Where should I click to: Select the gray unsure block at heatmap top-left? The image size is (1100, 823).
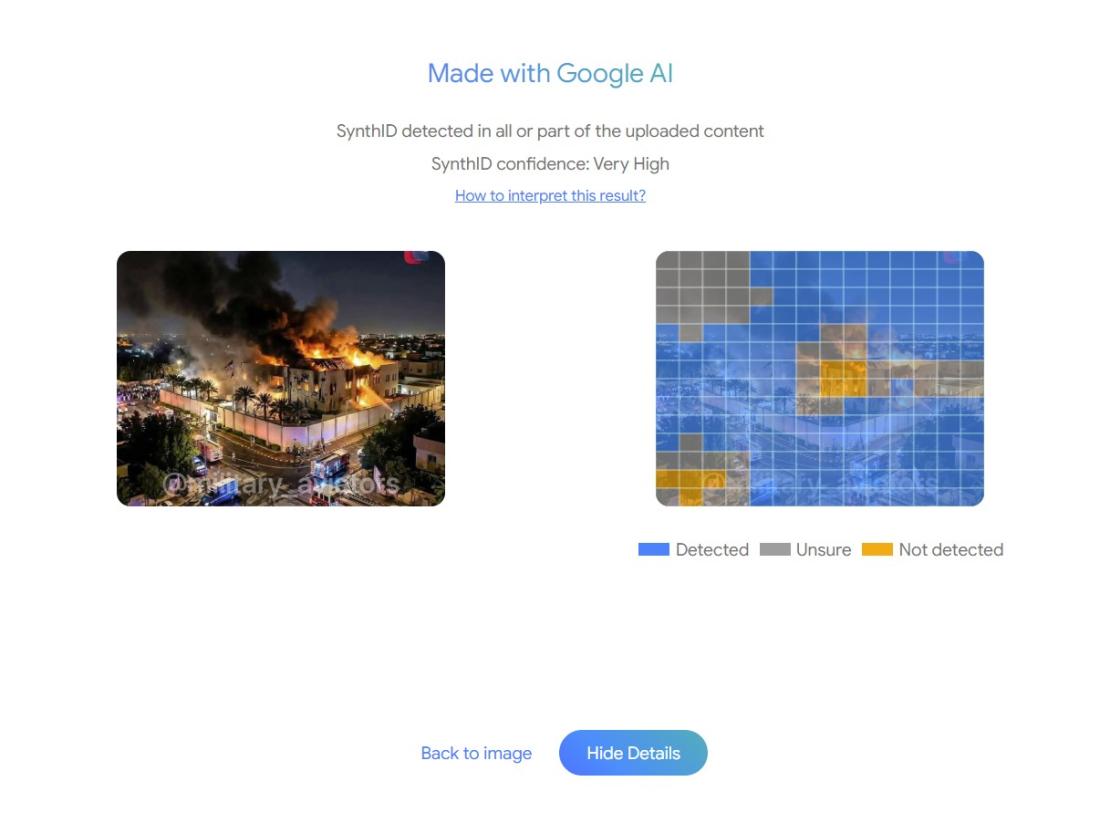(x=702, y=282)
